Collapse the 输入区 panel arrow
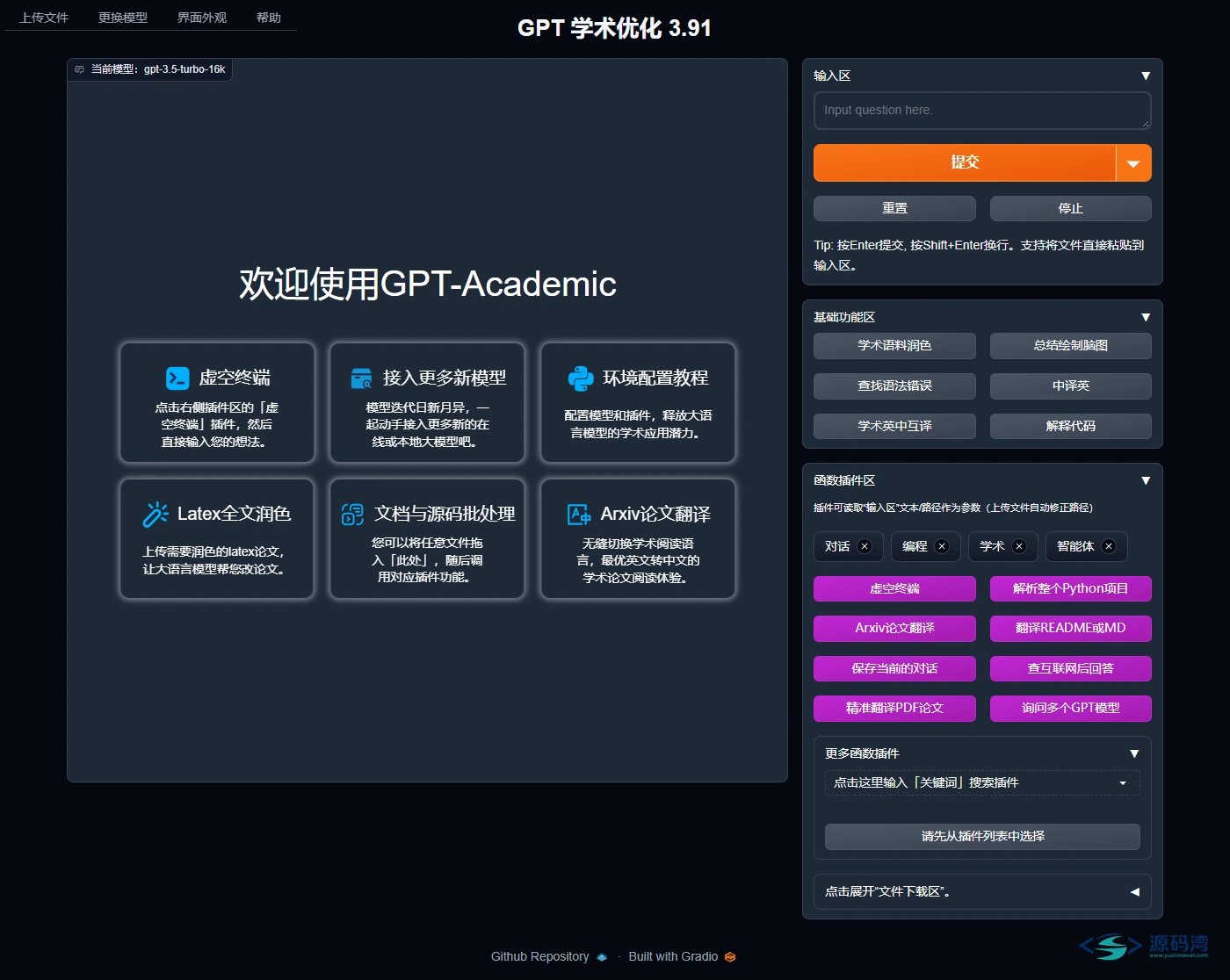Screen dimensions: 1230x980 pos(1146,76)
